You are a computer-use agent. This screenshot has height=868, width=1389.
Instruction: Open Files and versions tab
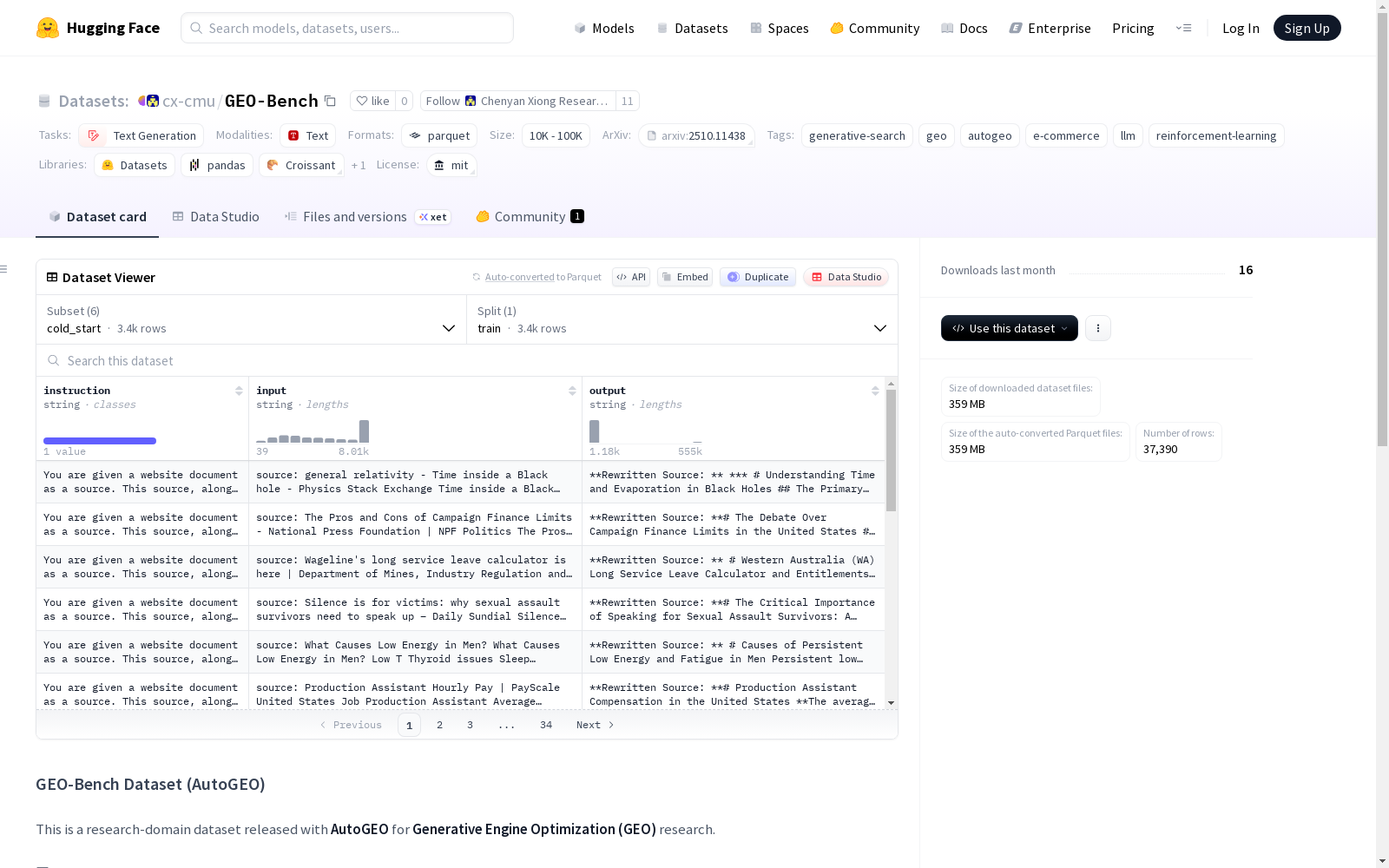(x=367, y=217)
